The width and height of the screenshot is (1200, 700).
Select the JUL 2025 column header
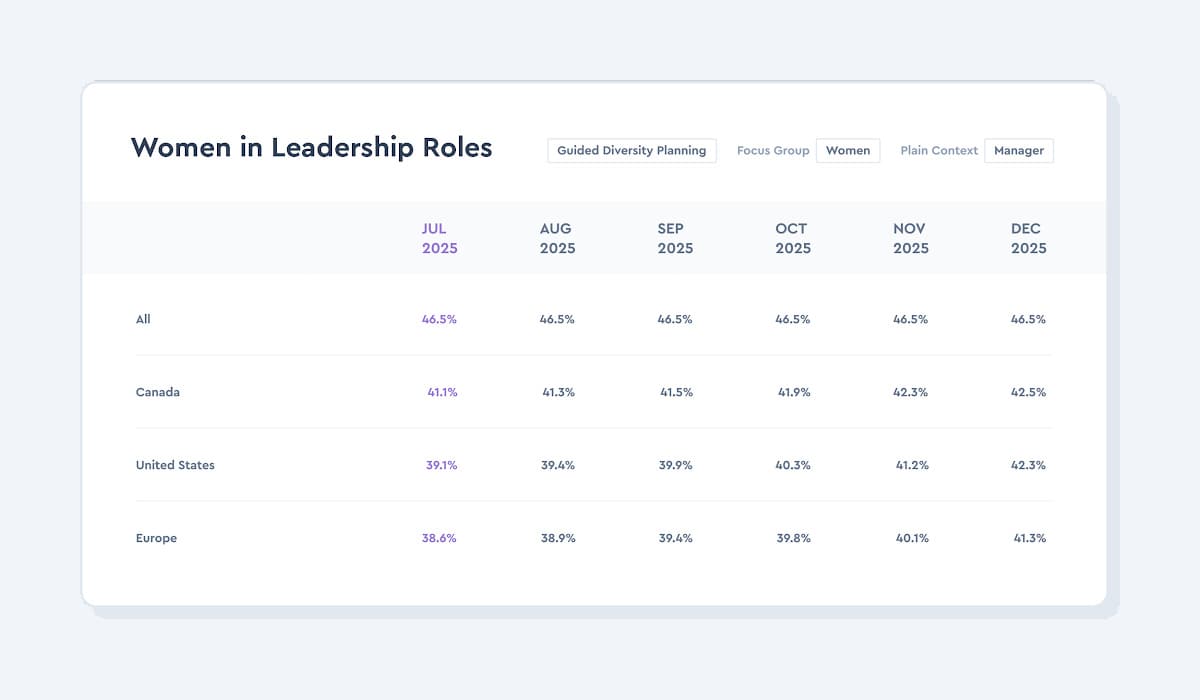(x=440, y=238)
